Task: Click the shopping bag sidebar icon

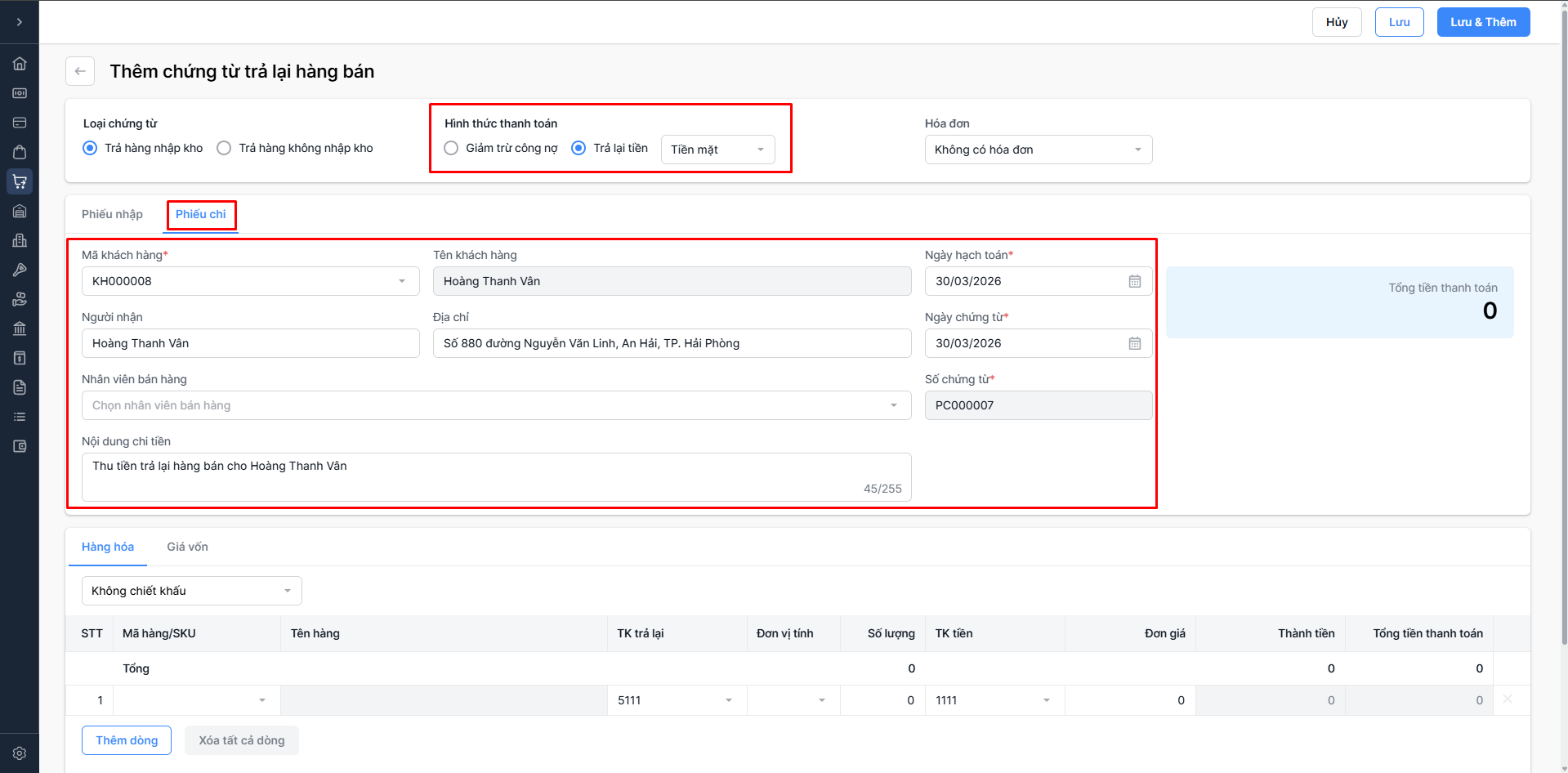Action: pos(20,152)
